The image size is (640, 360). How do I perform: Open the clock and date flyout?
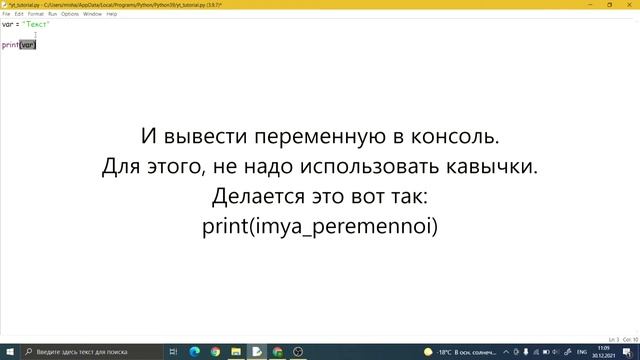pyautogui.click(x=604, y=352)
